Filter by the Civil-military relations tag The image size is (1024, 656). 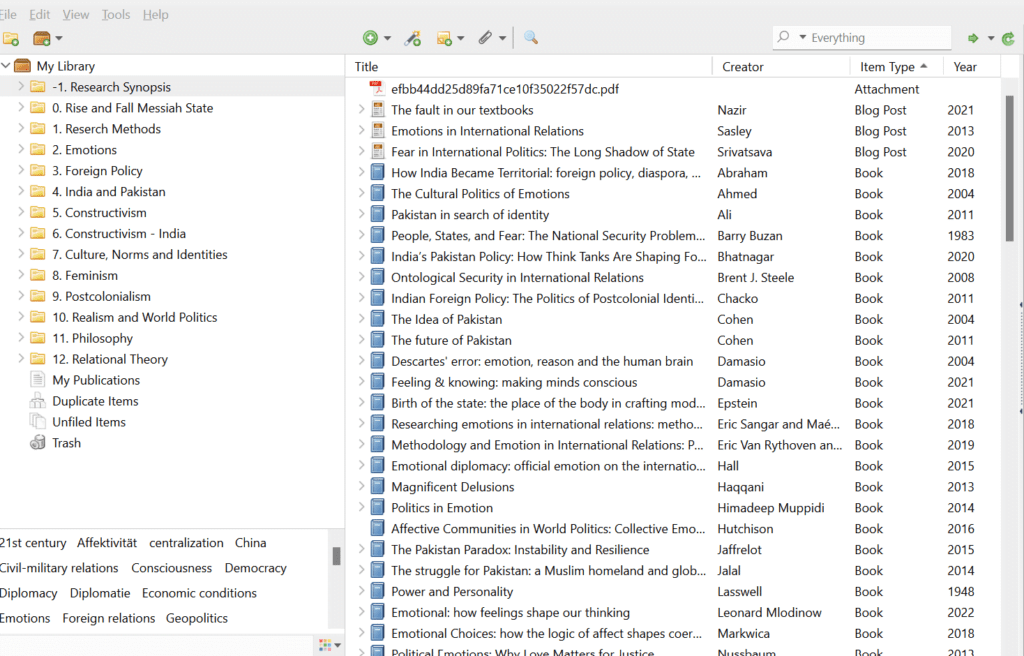coord(59,568)
